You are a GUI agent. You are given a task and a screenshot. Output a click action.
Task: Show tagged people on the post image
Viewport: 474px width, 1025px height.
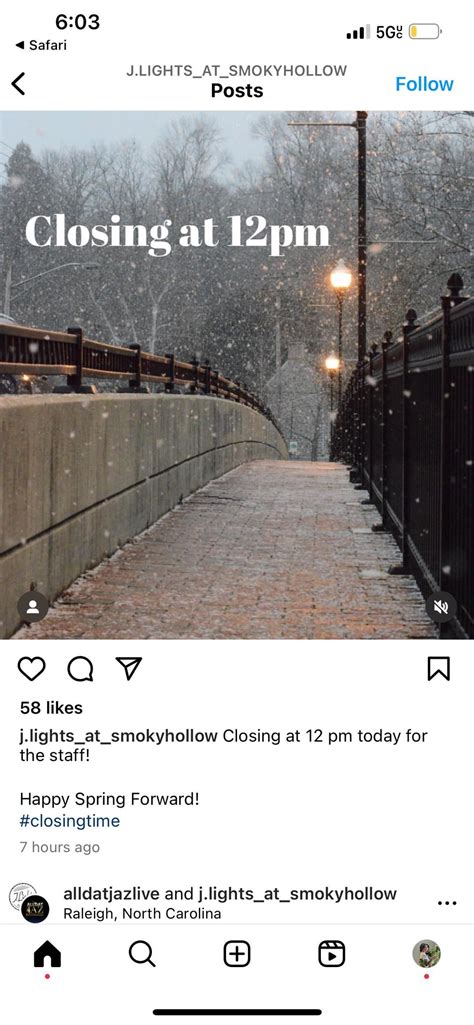coord(33,607)
